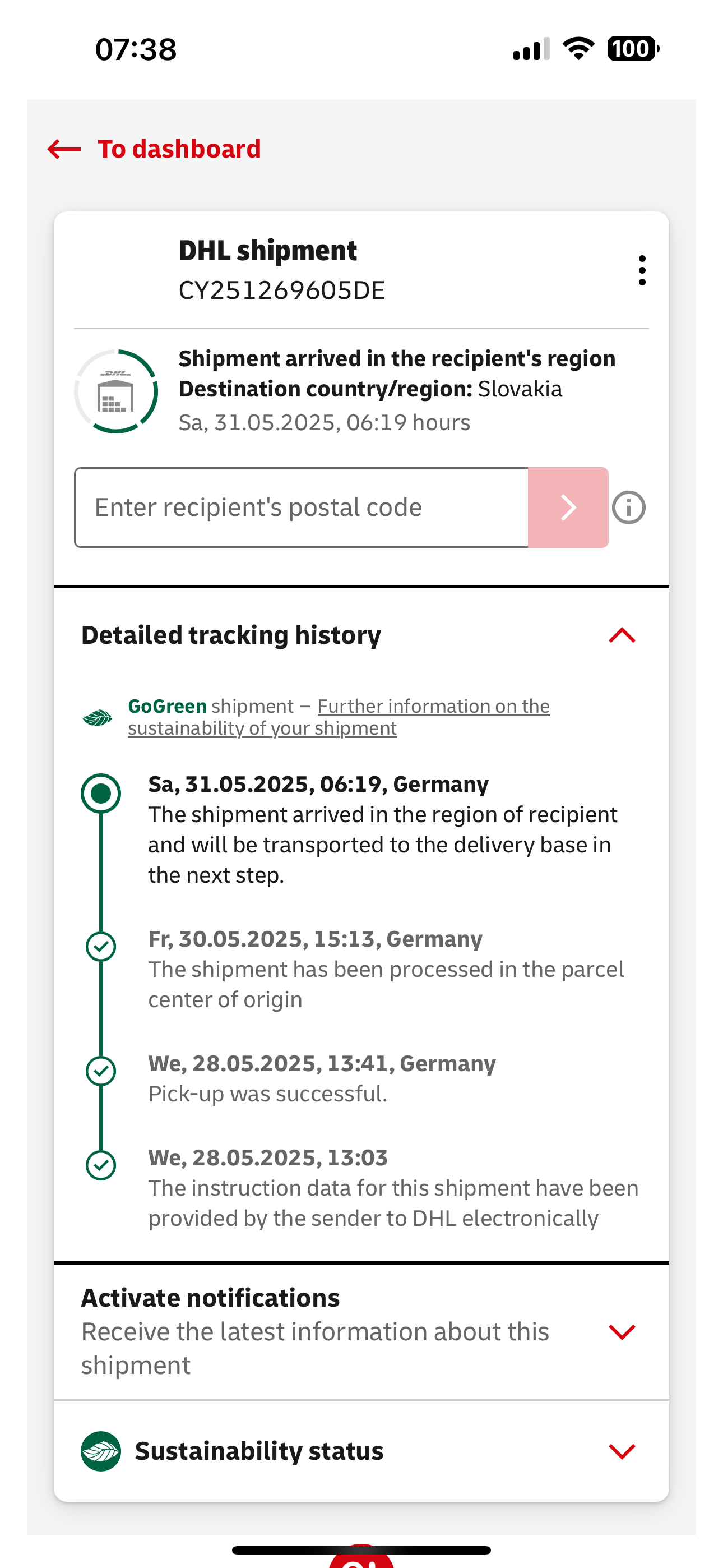This screenshot has width=723, height=1568.
Task: Collapse the Detailed tracking history section
Action: [622, 635]
